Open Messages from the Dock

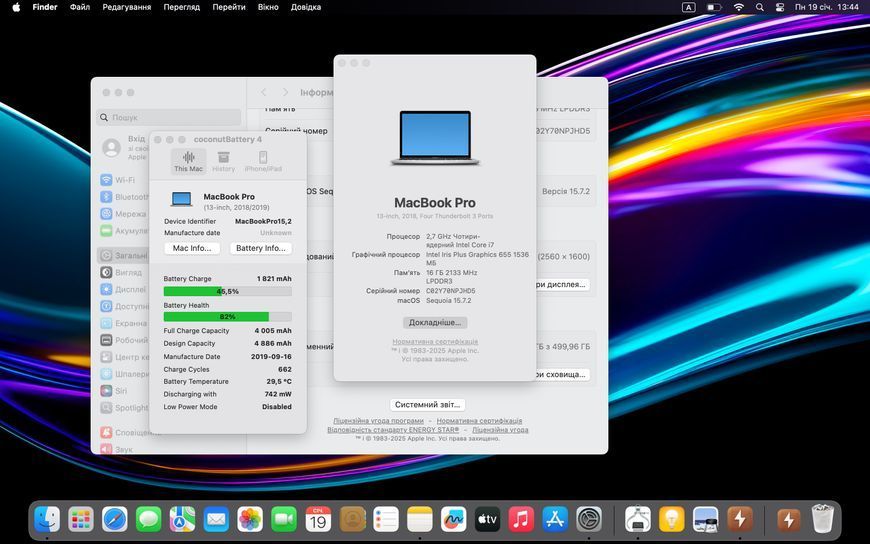149,520
